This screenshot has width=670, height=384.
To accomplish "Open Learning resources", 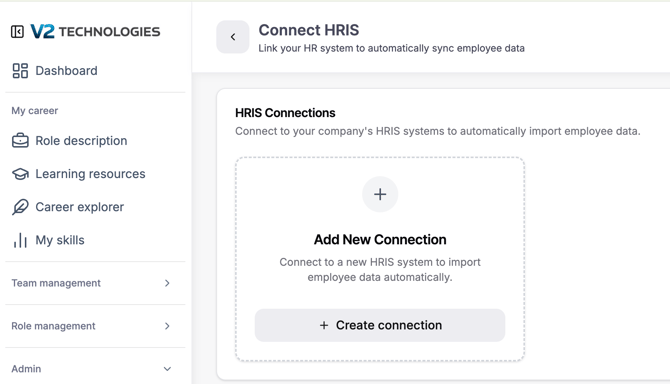I will pos(90,174).
